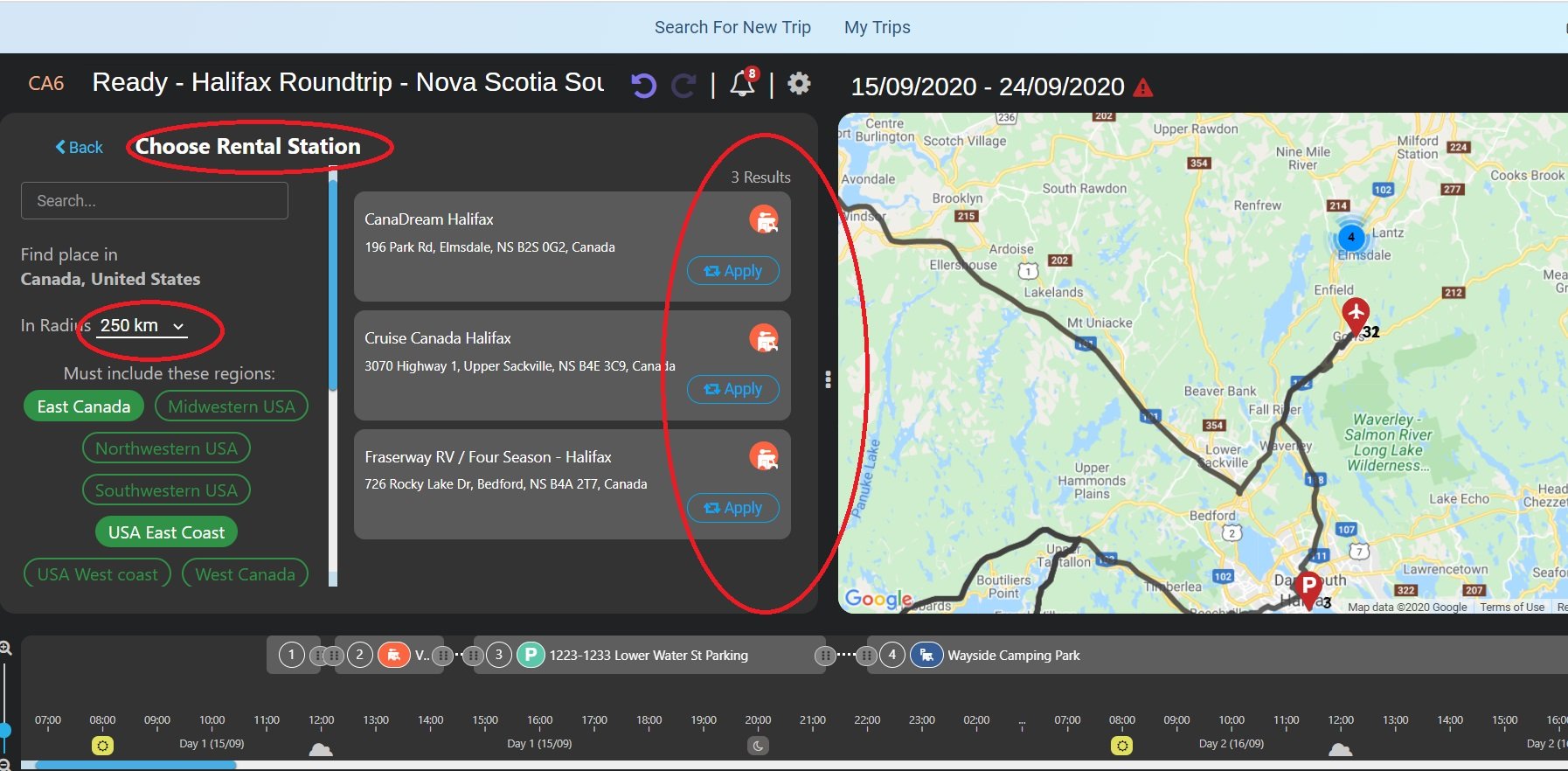Toggle the West Canada region
This screenshot has height=771, width=1568.
click(245, 574)
